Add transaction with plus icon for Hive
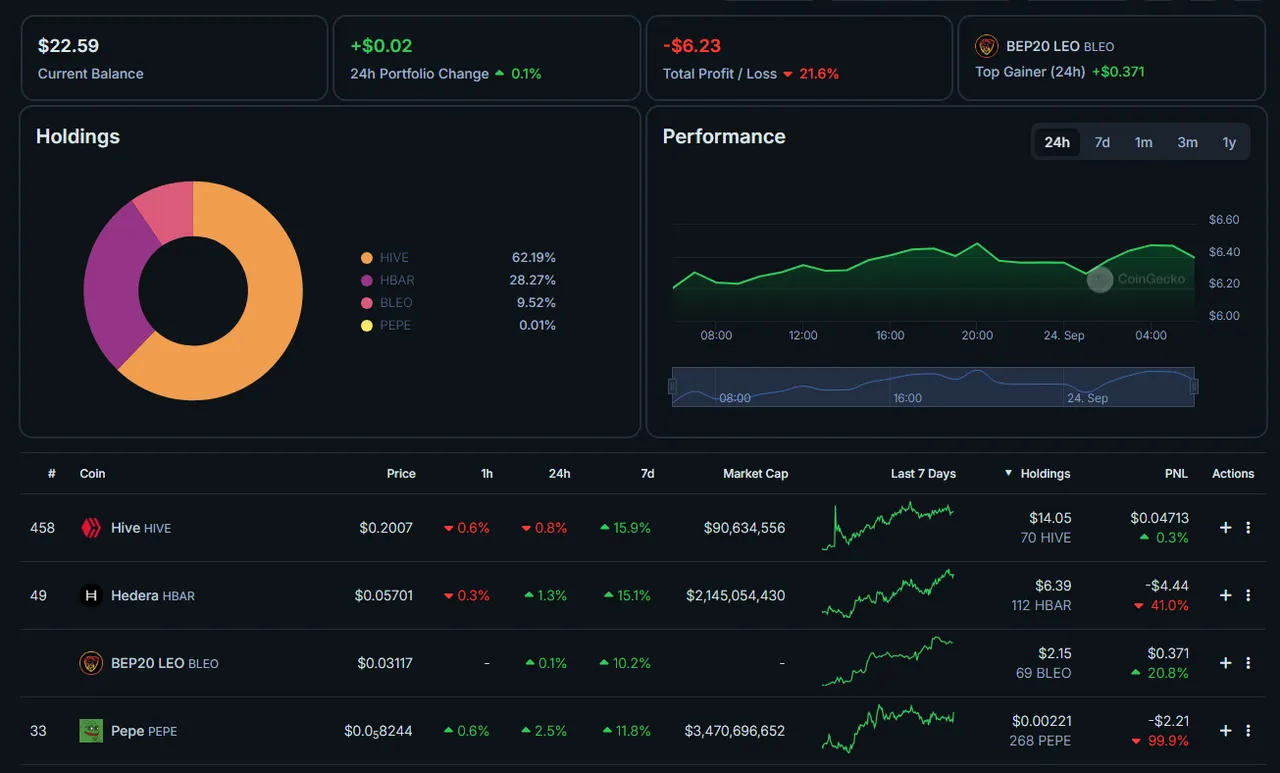Screen dimensions: 1280x773 [1225, 528]
